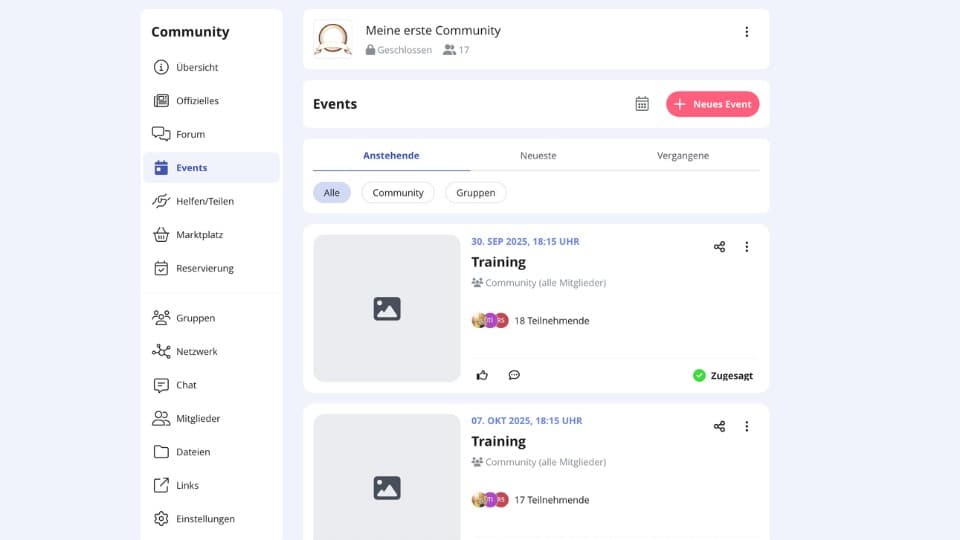
Task: Open the Marktplatz menu label
Action: 200,234
